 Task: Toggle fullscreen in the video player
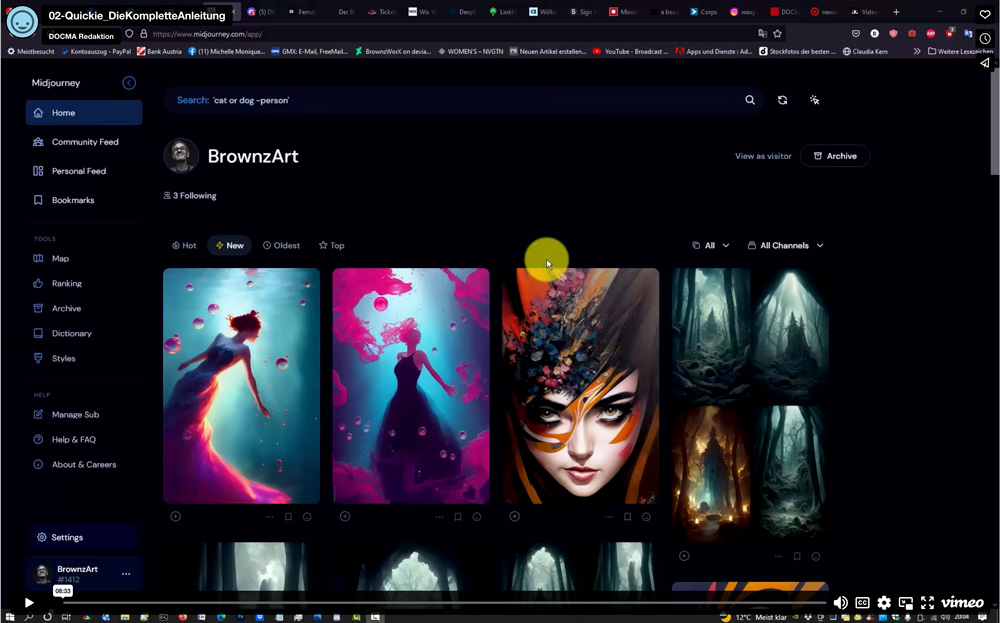927,602
